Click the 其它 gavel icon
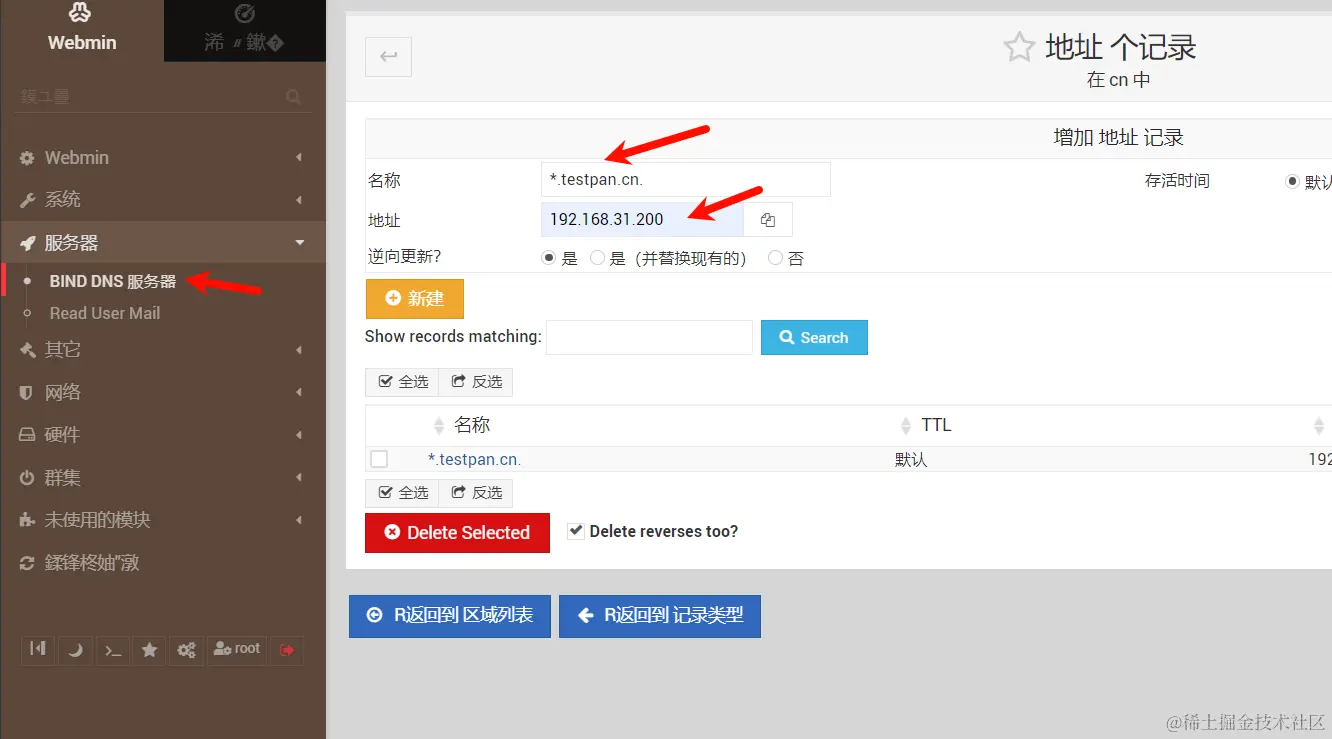The image size is (1332, 739). (x=28, y=350)
